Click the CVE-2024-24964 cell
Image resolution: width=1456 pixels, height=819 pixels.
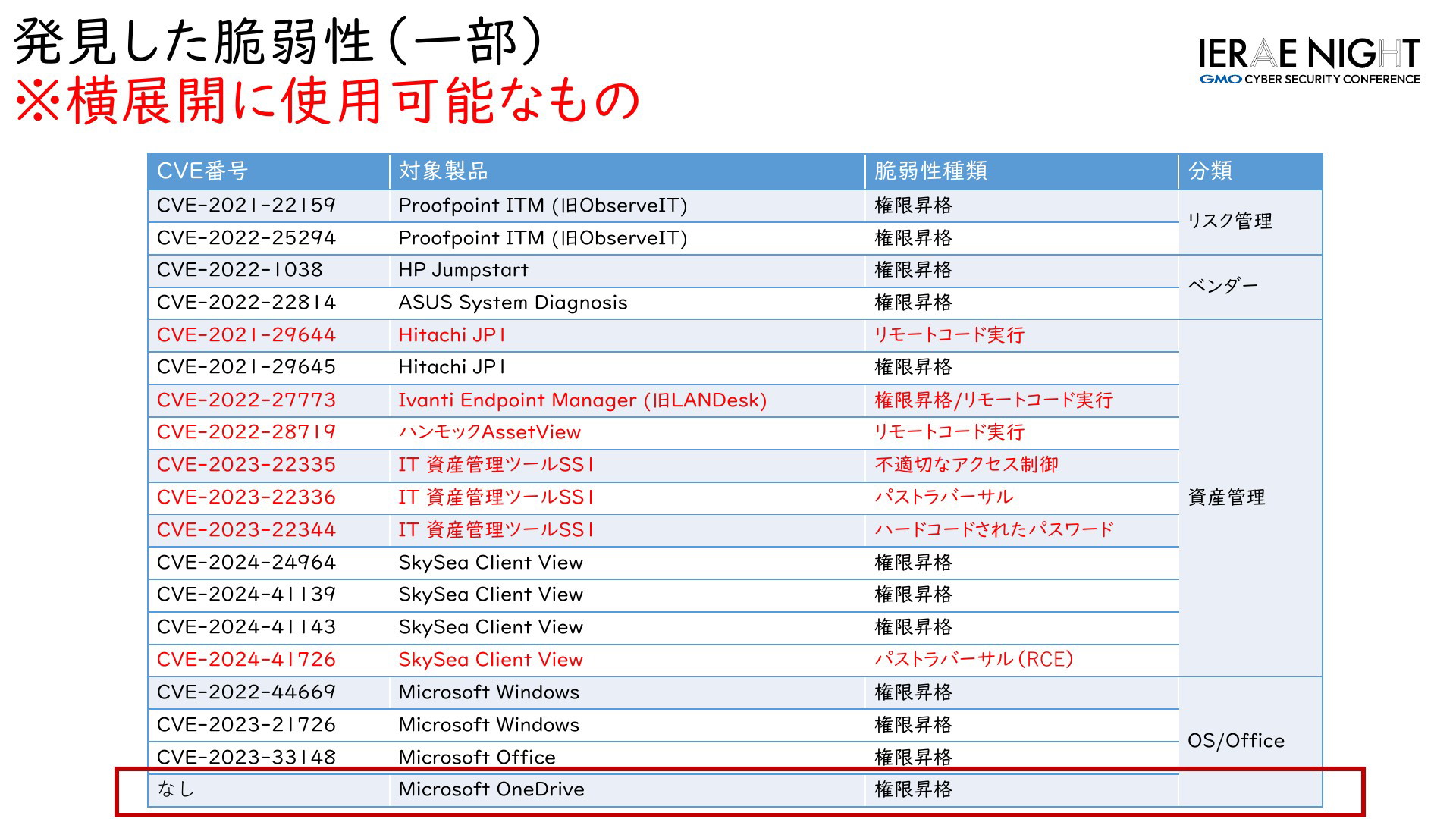click(269, 563)
